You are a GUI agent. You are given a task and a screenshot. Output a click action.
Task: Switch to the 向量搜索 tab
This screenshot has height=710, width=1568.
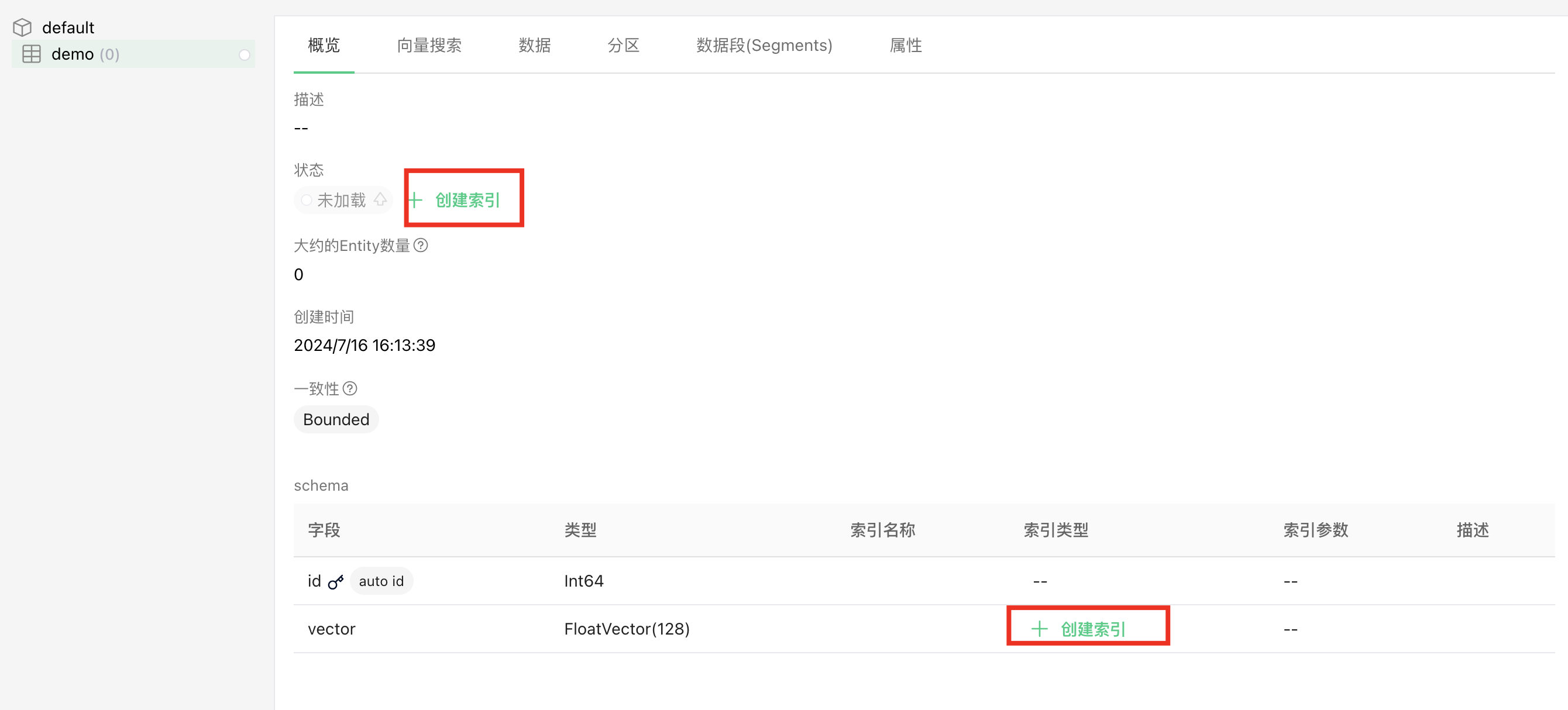click(x=428, y=45)
